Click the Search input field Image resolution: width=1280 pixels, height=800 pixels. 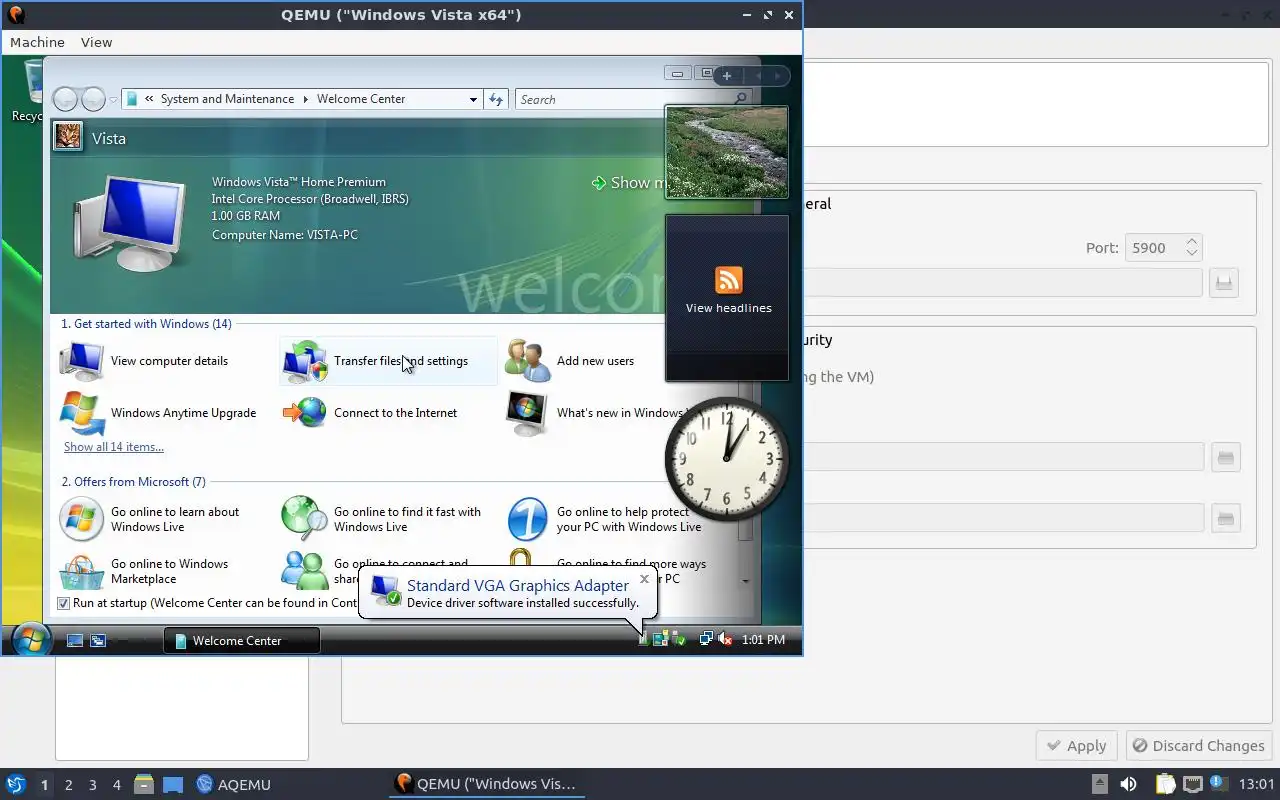623,99
